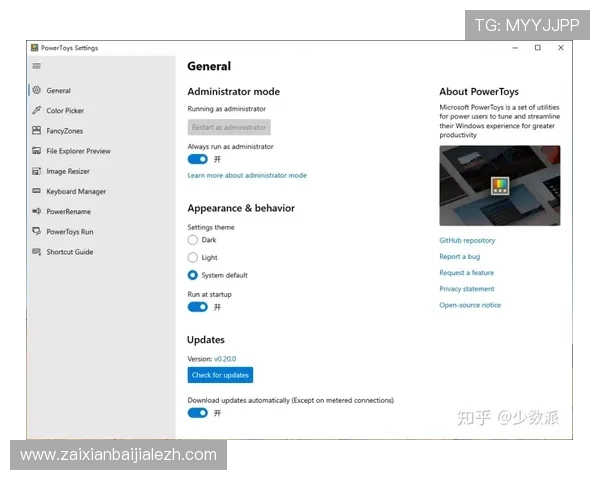This screenshot has height=480, width=600.
Task: Open Learn more about administrator mode link
Action: point(247,175)
